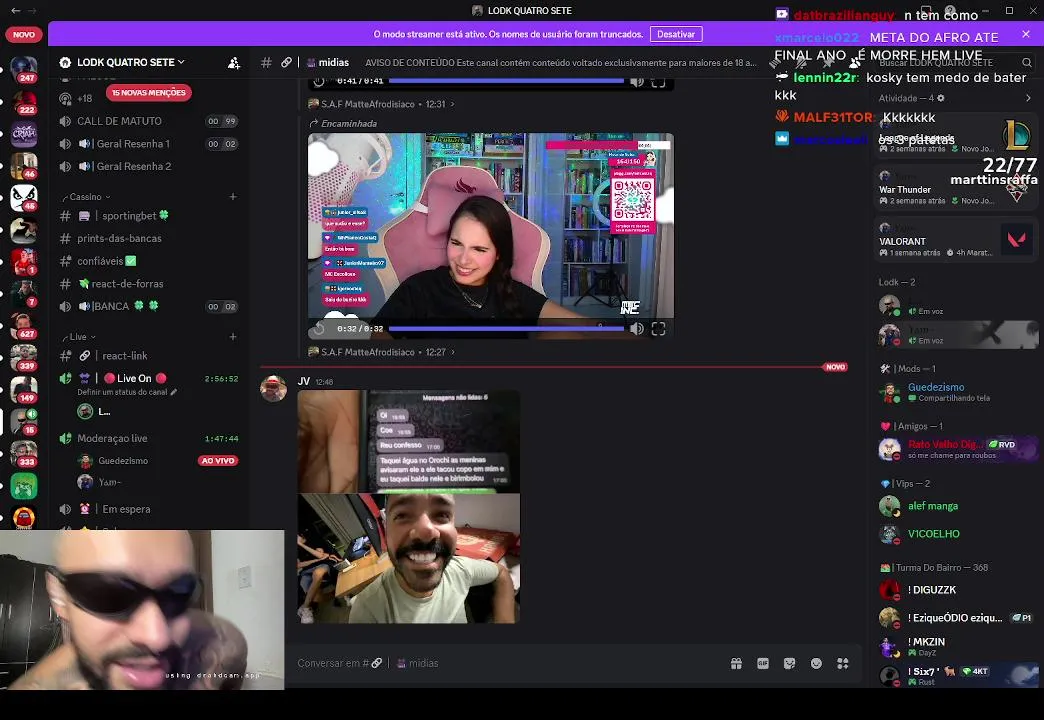Viewport: 1044px width, 720px height.
Task: Open the confiáveis channel
Action: point(148,261)
